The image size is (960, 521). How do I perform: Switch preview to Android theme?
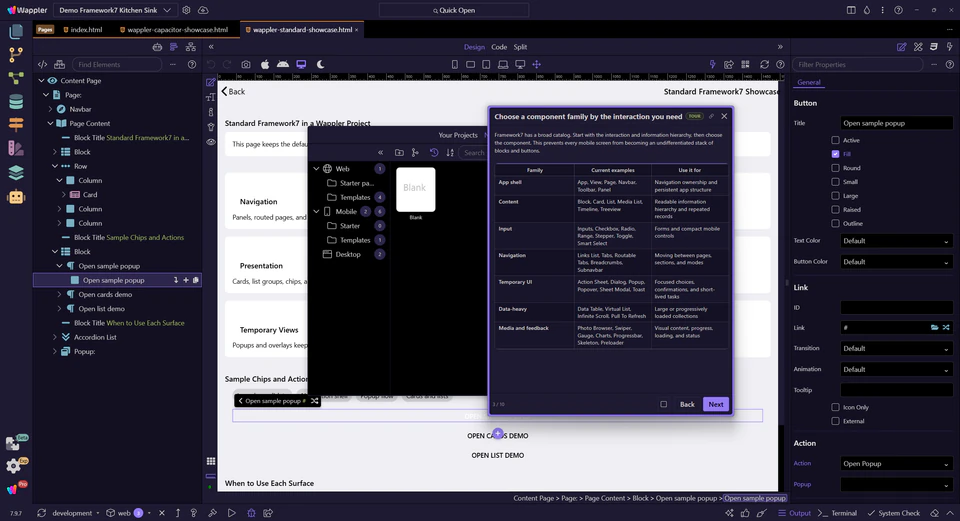[283, 64]
